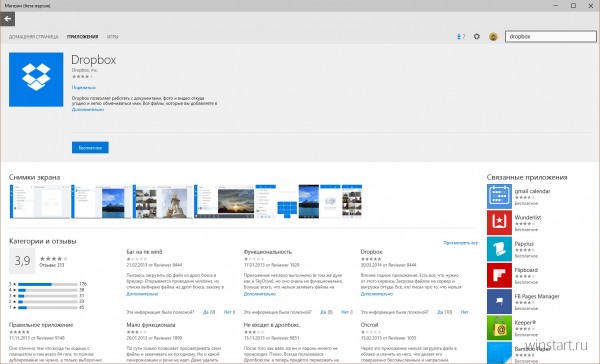This screenshot has height=364, width=600.
Task: Switch to the Приложения tab
Action: coord(82,37)
